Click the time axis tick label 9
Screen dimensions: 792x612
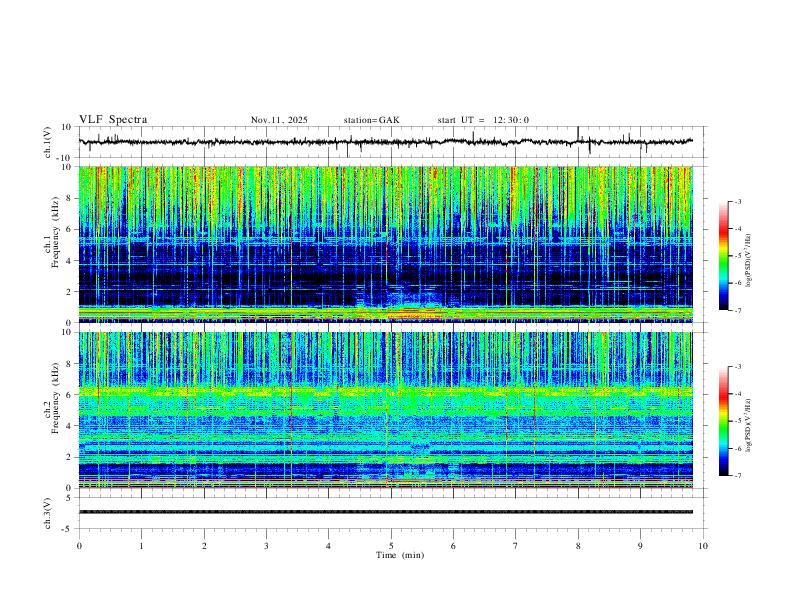click(640, 546)
